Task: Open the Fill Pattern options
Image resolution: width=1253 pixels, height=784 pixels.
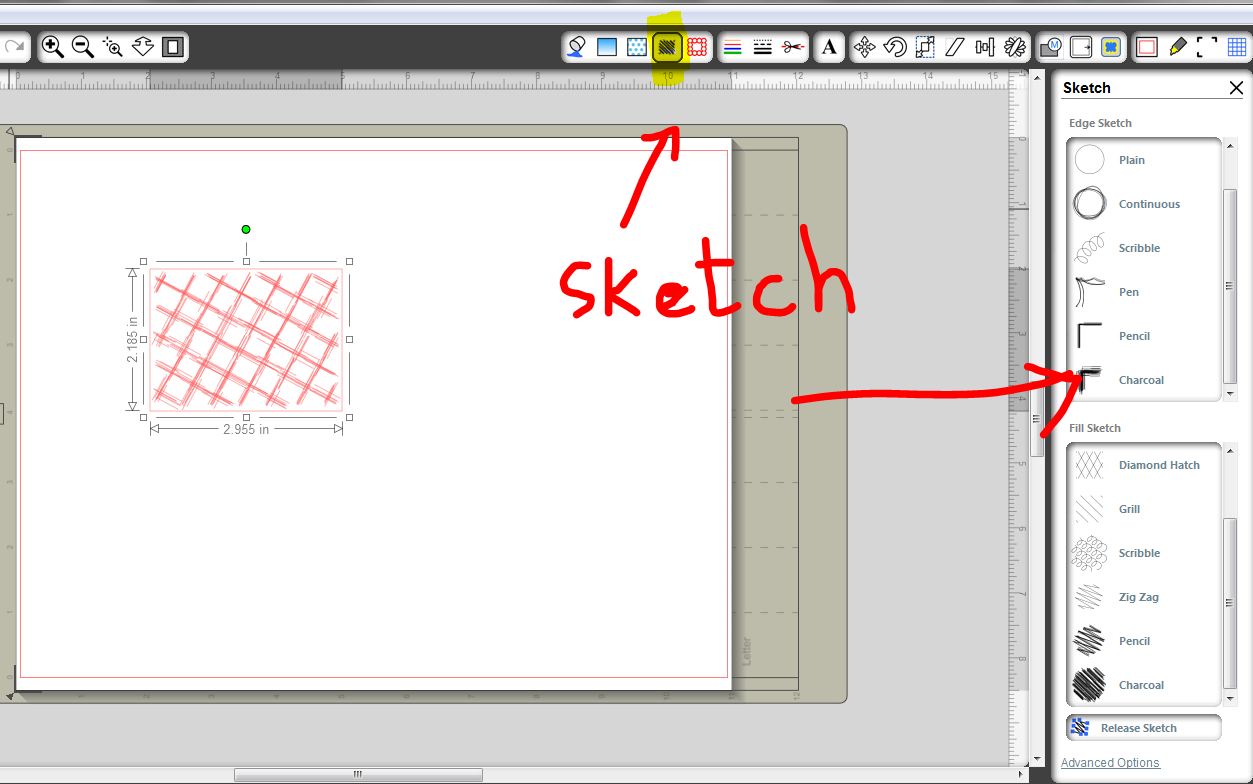Action: (636, 46)
